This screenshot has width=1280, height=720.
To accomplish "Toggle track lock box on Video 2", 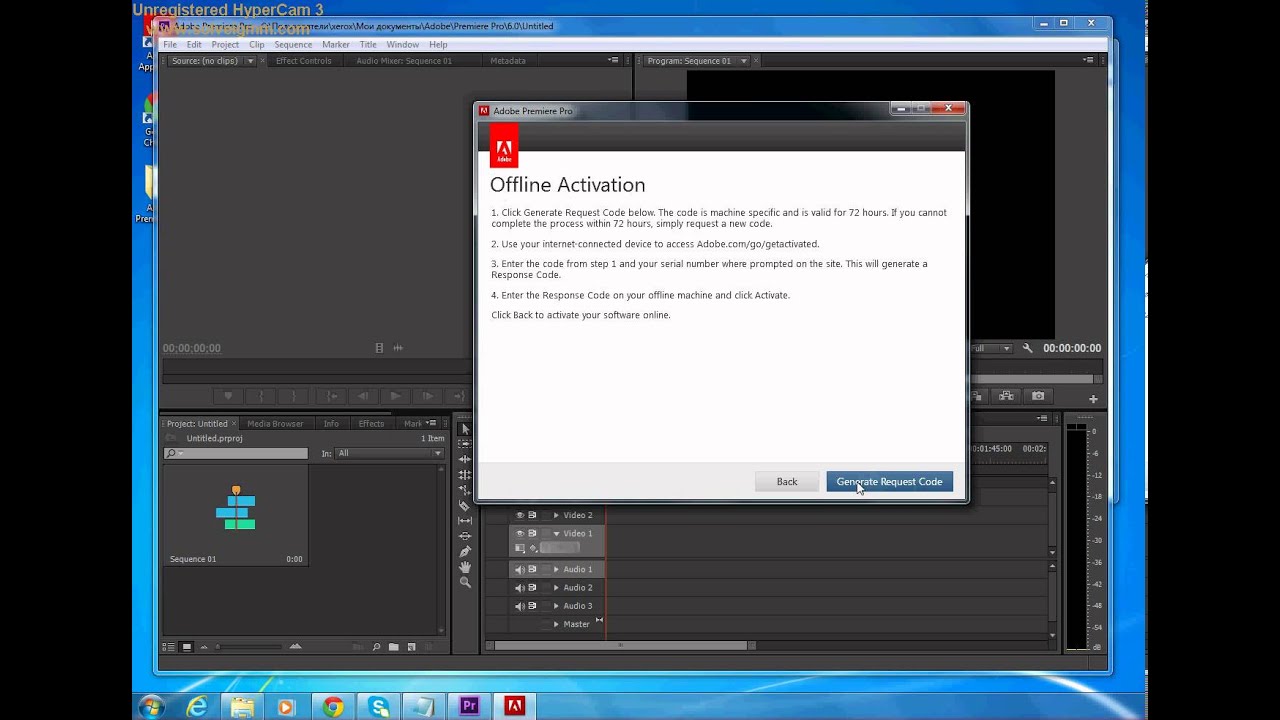I will 545,515.
